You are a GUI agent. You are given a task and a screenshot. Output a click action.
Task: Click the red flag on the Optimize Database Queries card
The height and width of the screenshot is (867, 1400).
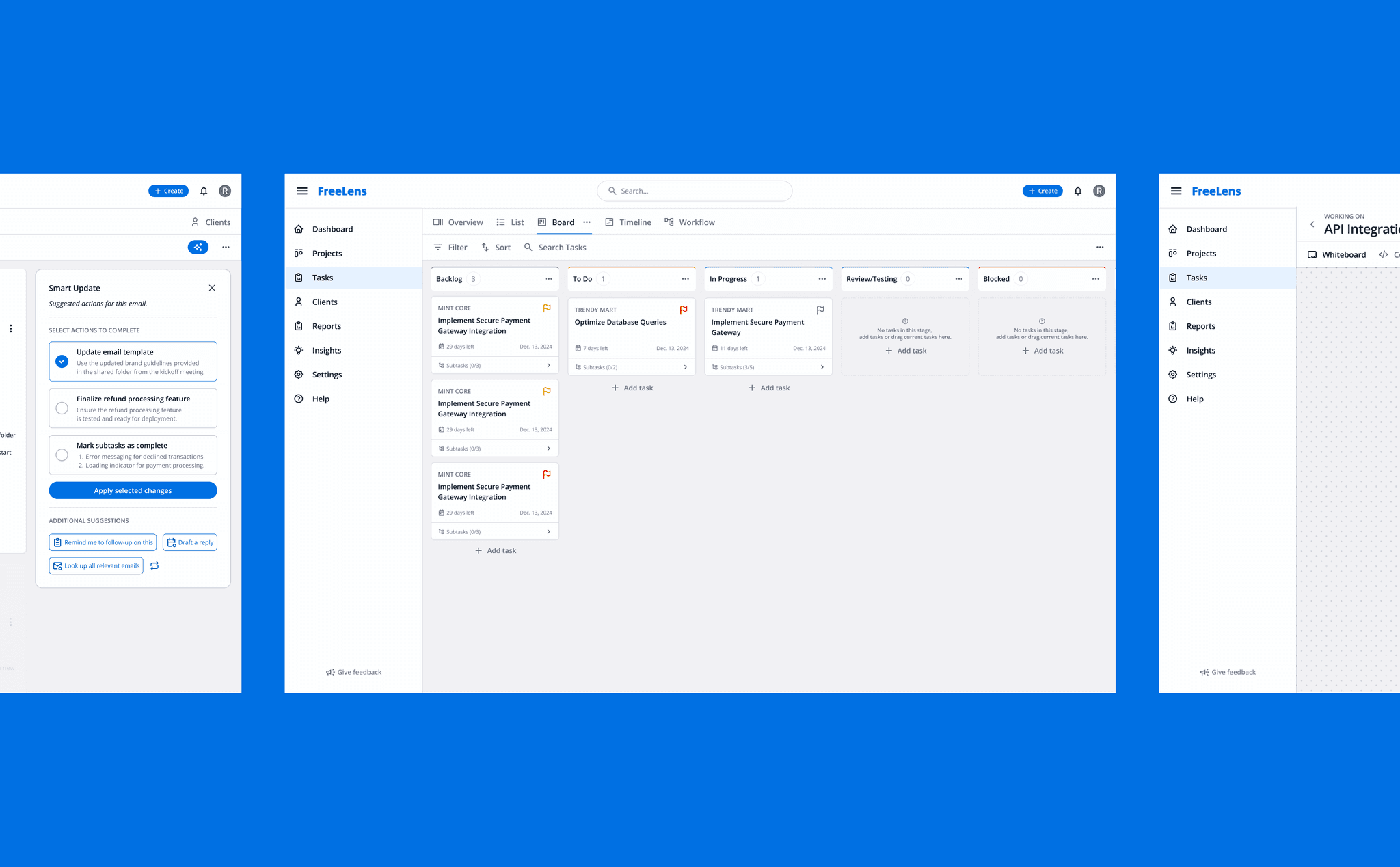point(683,310)
